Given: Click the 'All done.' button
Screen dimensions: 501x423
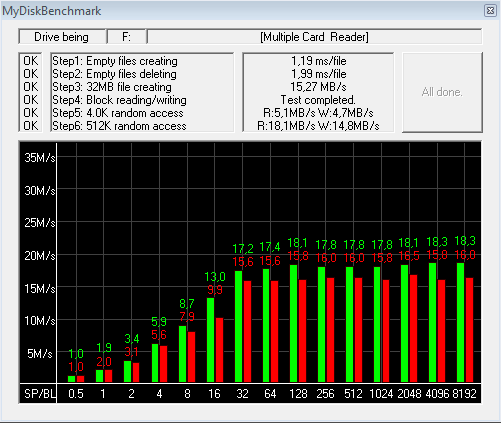Looking at the screenshot, I should [x=442, y=92].
